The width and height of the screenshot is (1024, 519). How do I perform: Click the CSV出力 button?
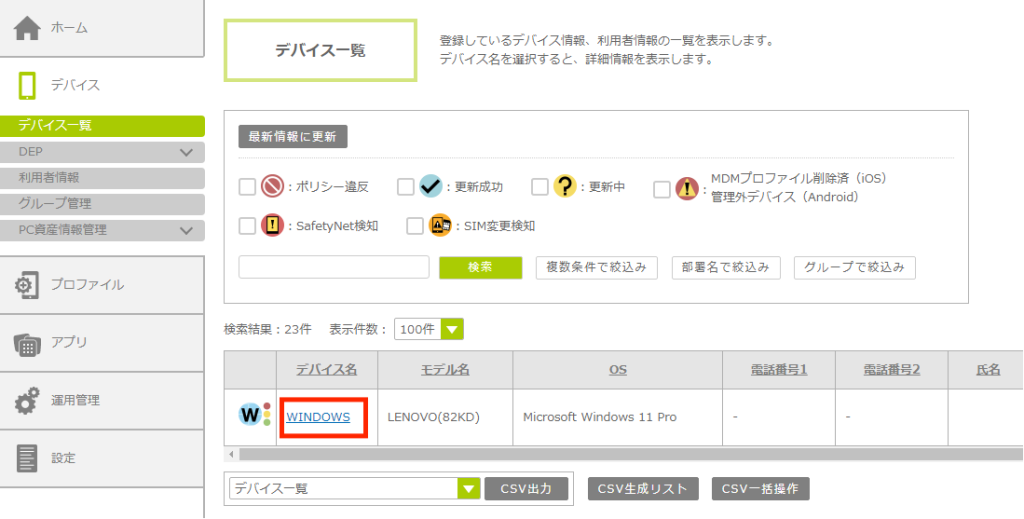(526, 489)
